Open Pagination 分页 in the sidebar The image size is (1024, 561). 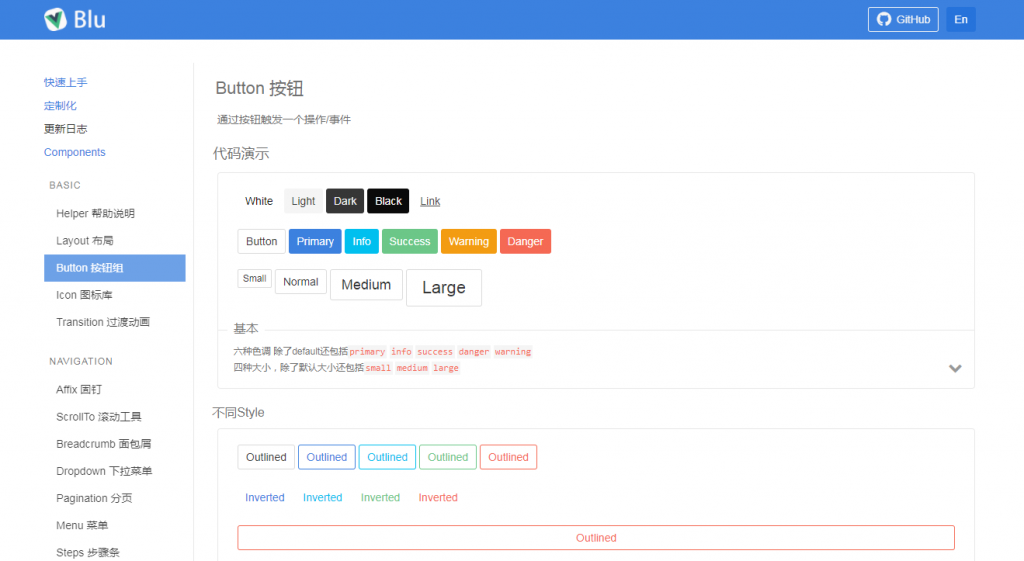coord(94,498)
